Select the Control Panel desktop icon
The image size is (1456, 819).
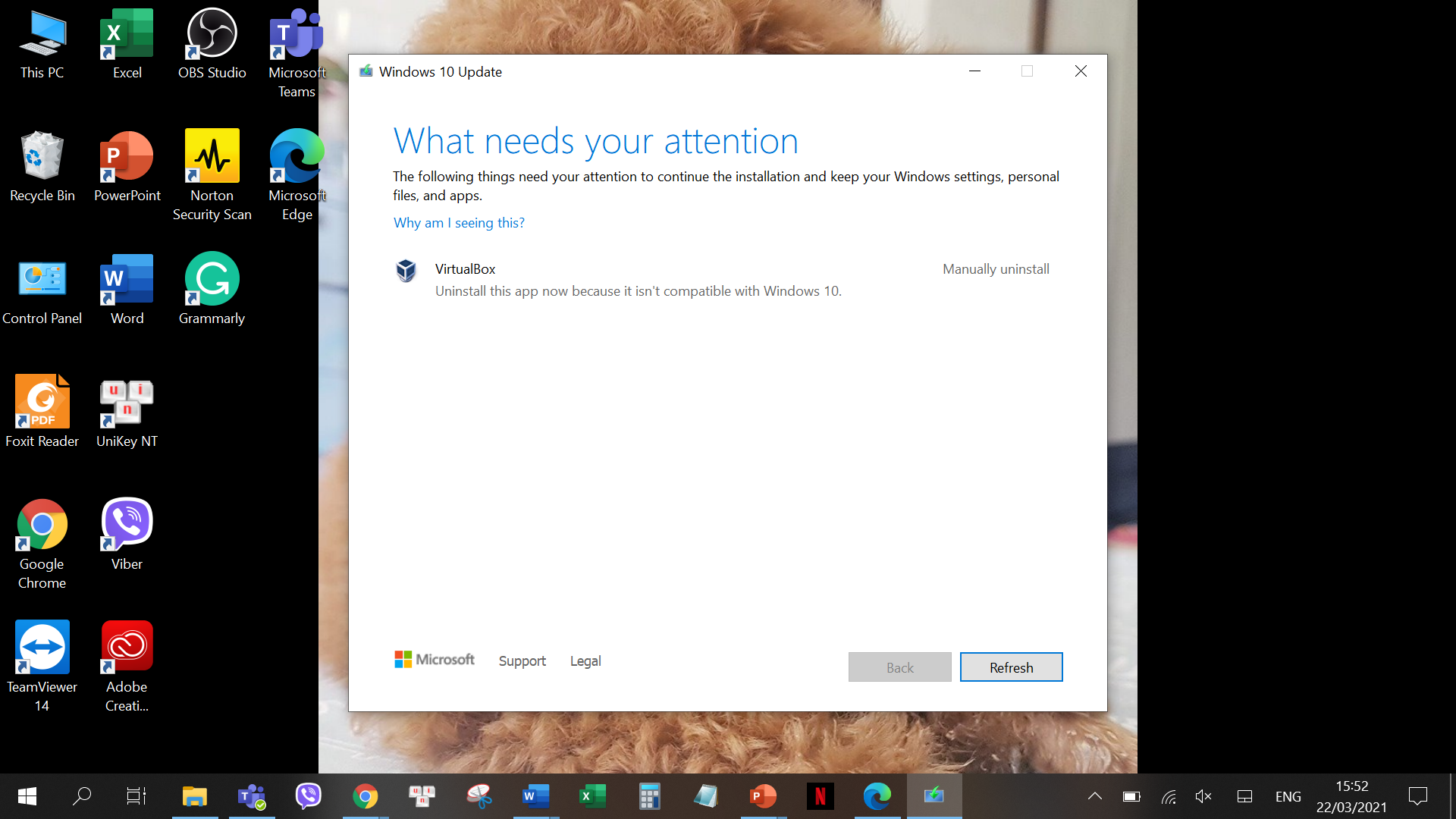[x=42, y=291]
